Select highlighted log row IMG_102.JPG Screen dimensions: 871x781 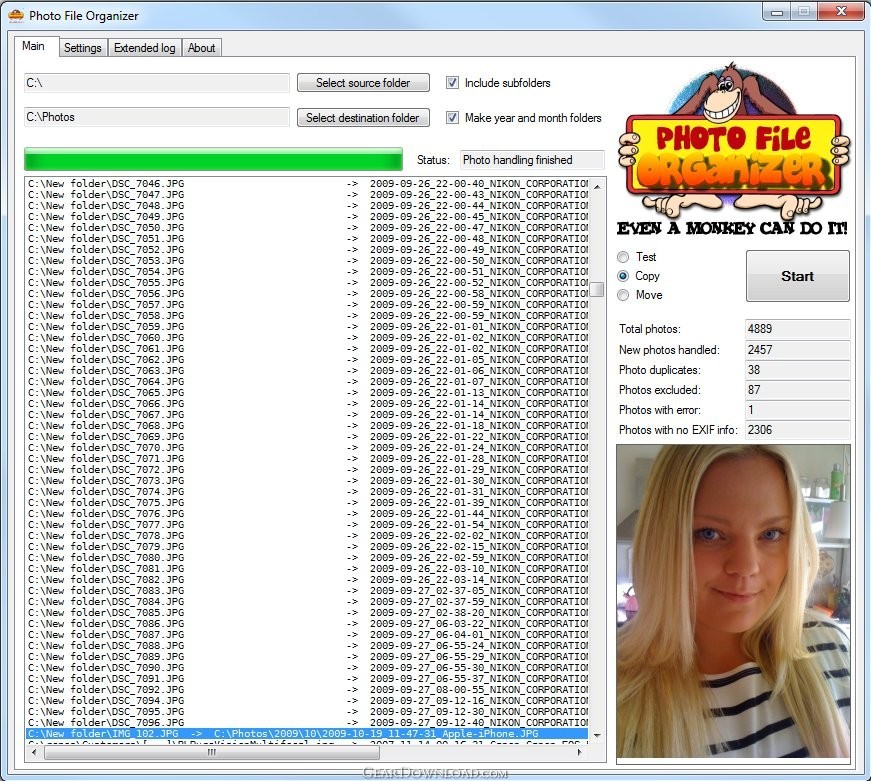tap(307, 733)
